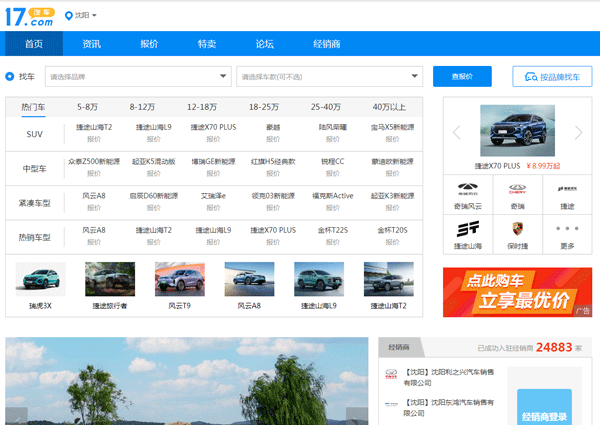600x425 pixels.
Task: Select the 找车 radio button
Action: [x=10, y=77]
